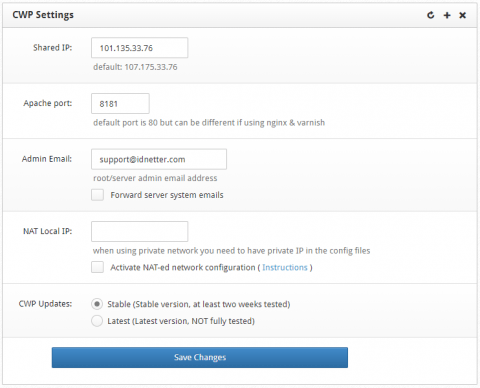Close the CWP Settings panel with X icon
The height and width of the screenshot is (388, 480).
click(x=463, y=15)
